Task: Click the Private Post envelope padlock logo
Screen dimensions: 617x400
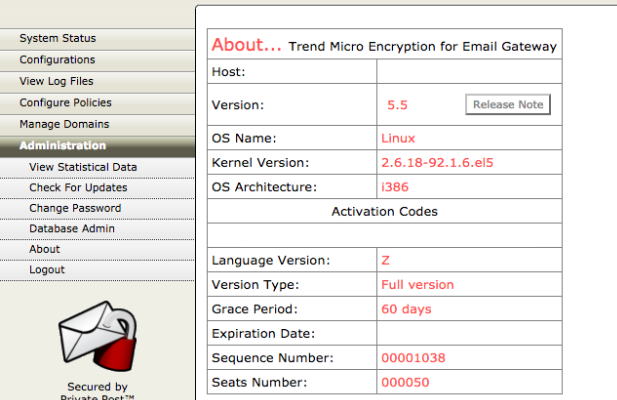Action: (x=96, y=334)
